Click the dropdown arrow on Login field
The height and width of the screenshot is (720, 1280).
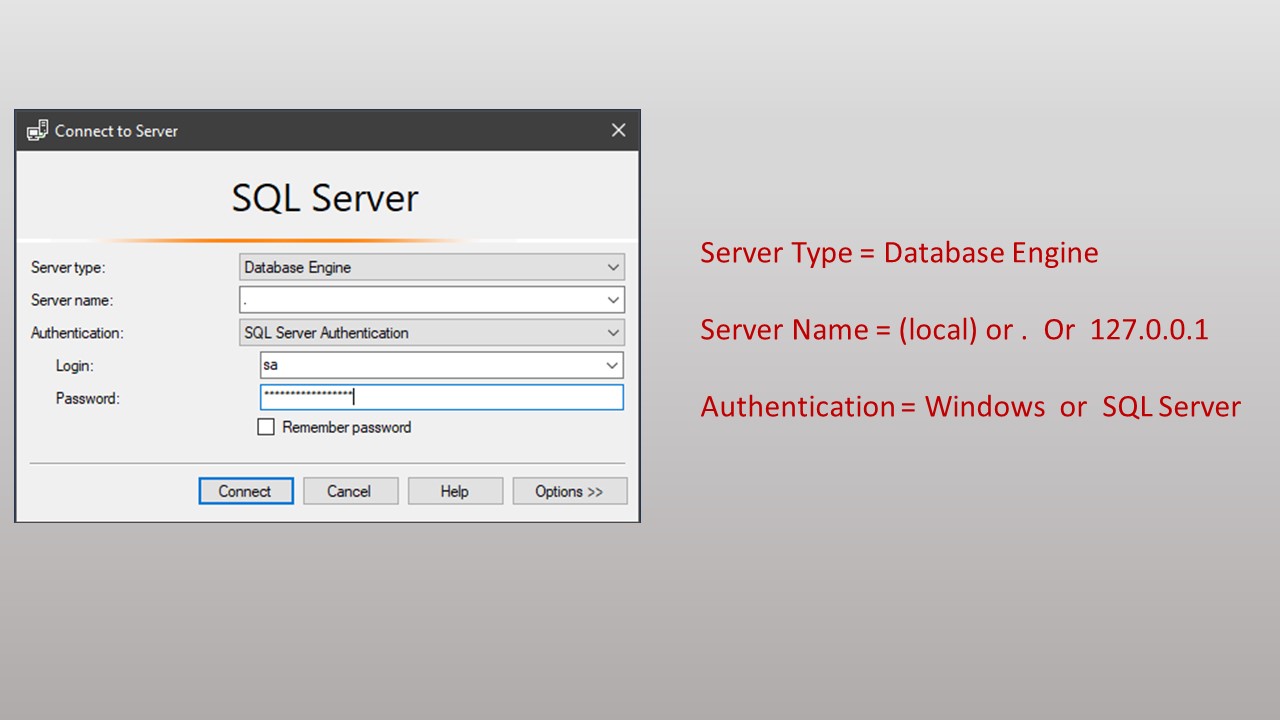611,364
